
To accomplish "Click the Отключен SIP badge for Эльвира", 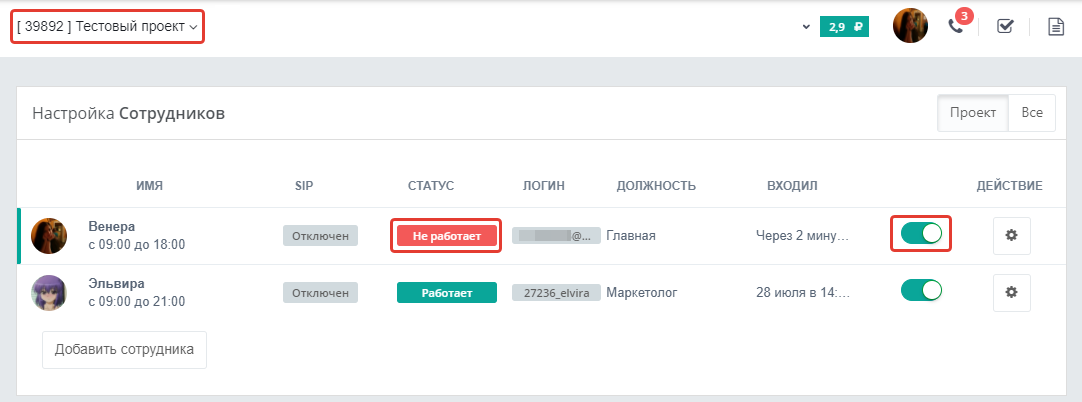I will [x=320, y=292].
